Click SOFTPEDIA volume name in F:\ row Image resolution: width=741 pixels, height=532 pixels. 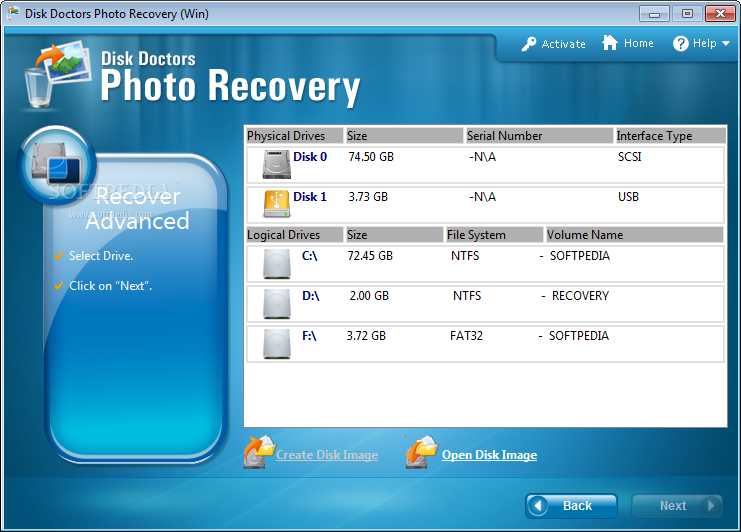tap(579, 336)
